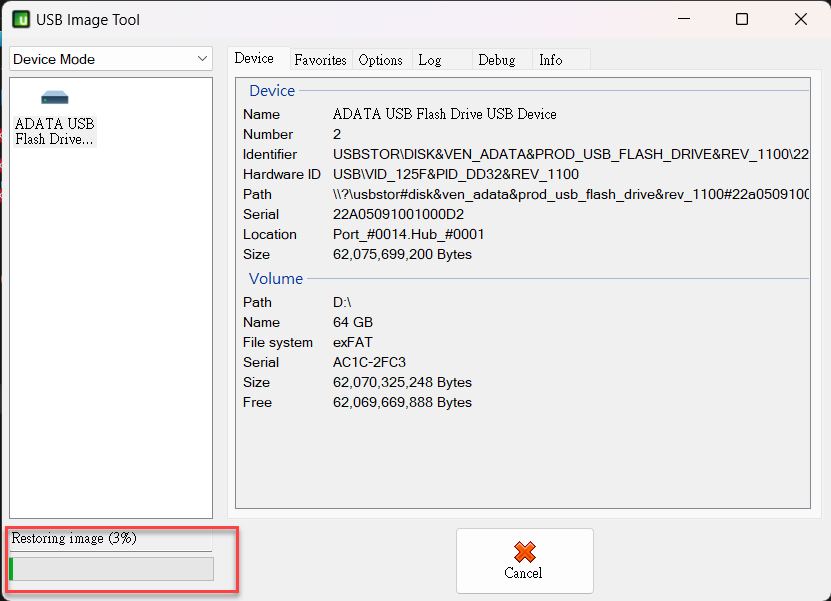
Task: Switch to the Debug tab
Action: 497,60
